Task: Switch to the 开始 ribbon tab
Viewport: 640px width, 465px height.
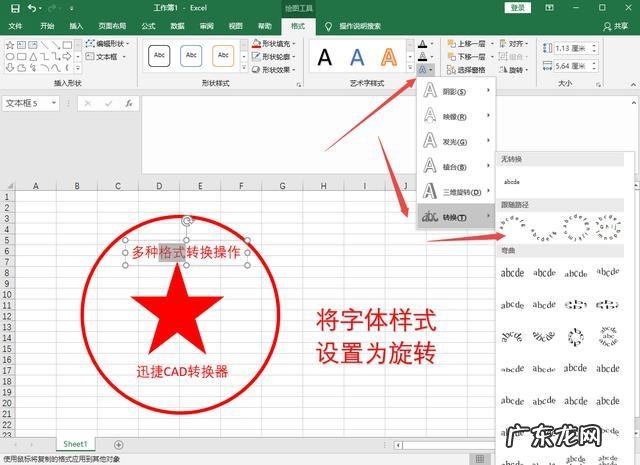Action: [47, 26]
